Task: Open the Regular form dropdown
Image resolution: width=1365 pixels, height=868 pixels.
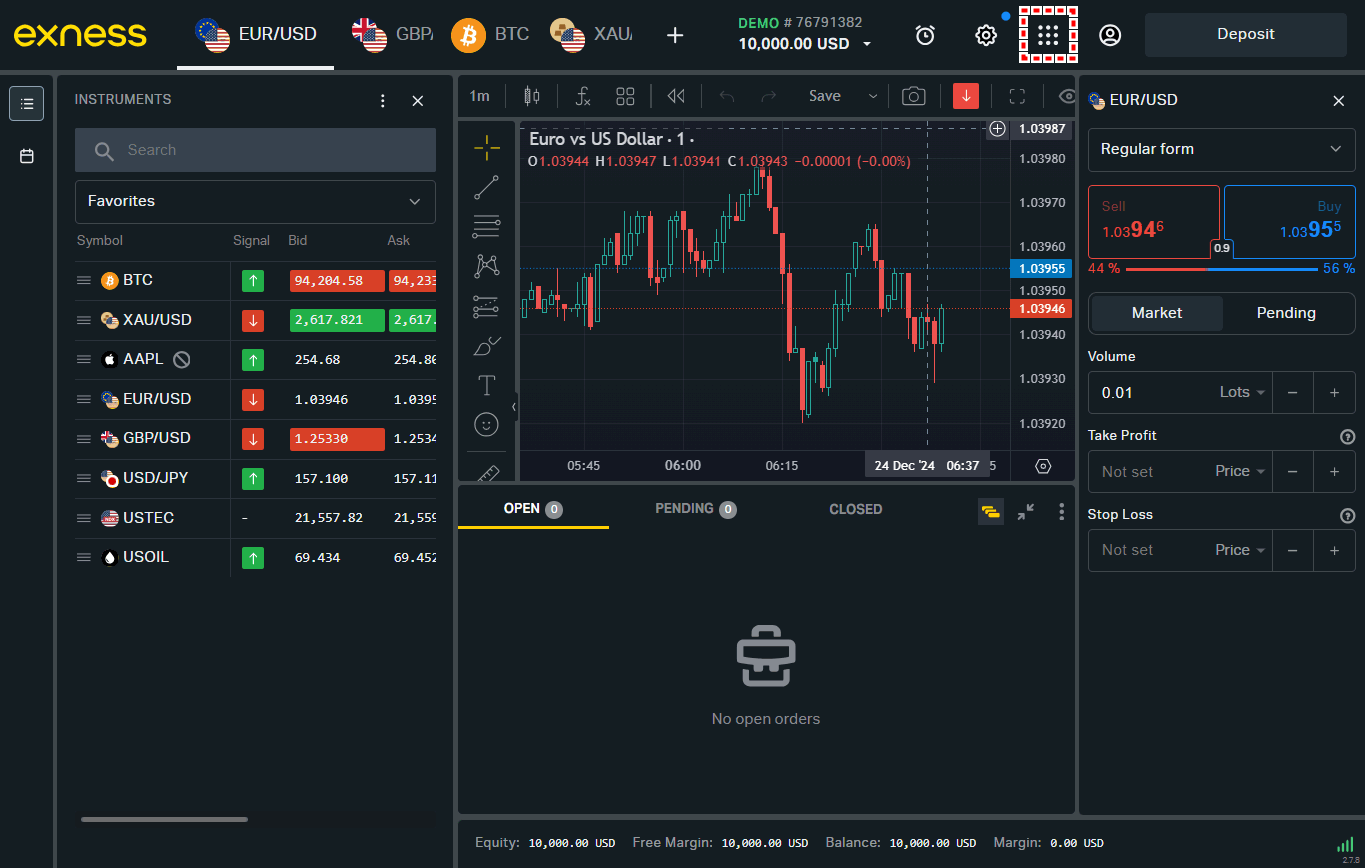Action: click(x=1222, y=149)
